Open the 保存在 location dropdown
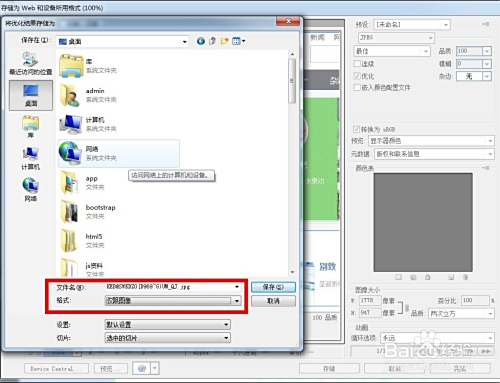 (x=122, y=41)
